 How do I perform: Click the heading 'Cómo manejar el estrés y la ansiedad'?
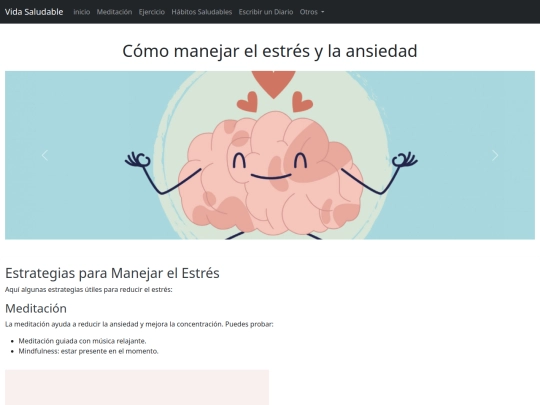(270, 51)
